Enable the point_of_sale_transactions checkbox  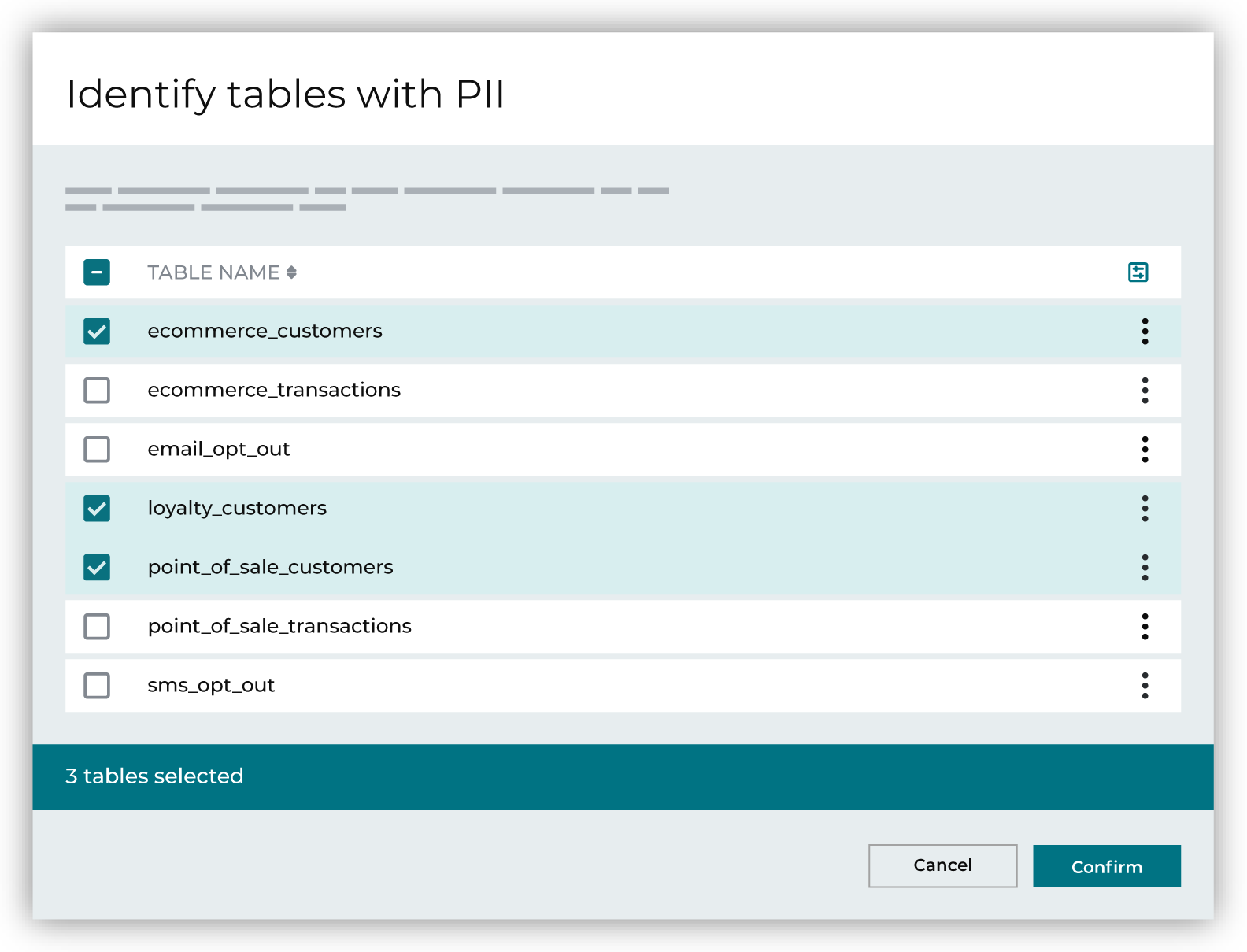[96, 626]
